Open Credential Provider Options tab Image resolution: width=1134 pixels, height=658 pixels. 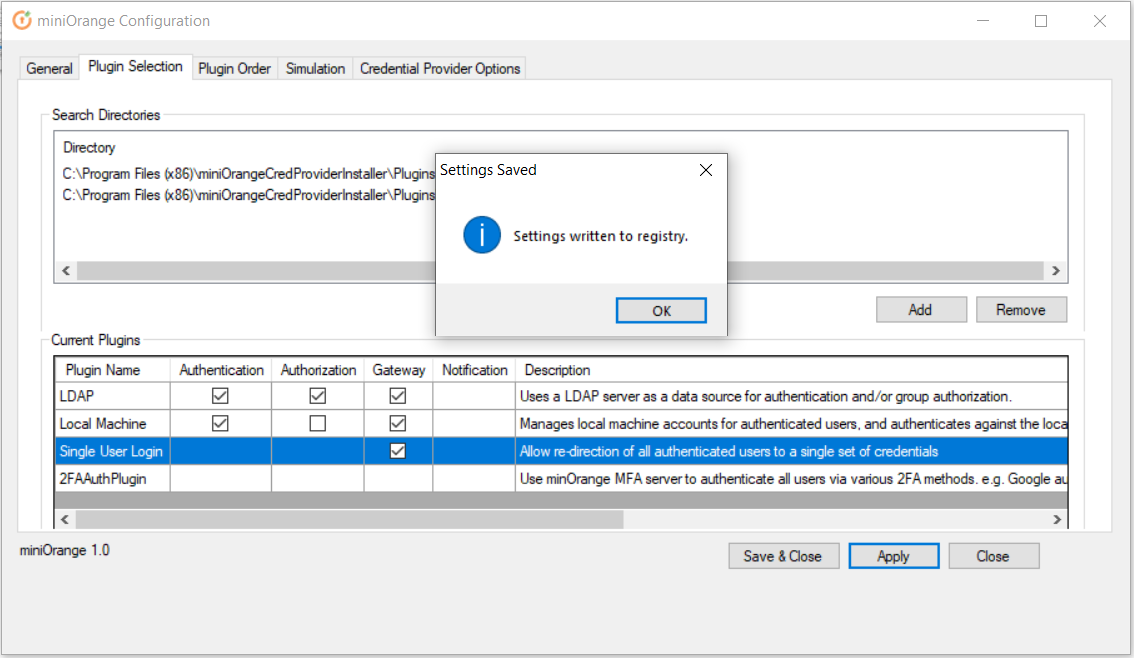[440, 69]
